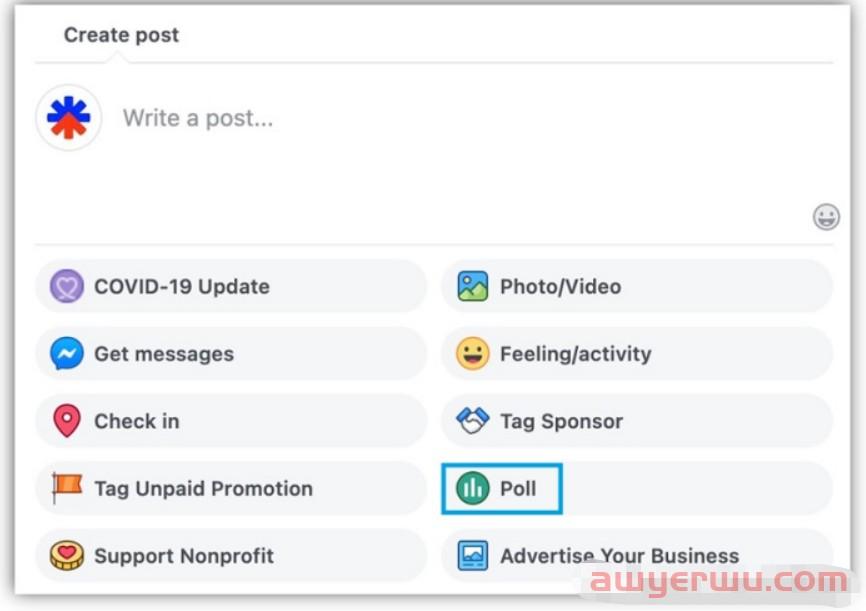Open the emoji picker smiley
Image resolution: width=866 pixels, height=611 pixels.
click(826, 217)
